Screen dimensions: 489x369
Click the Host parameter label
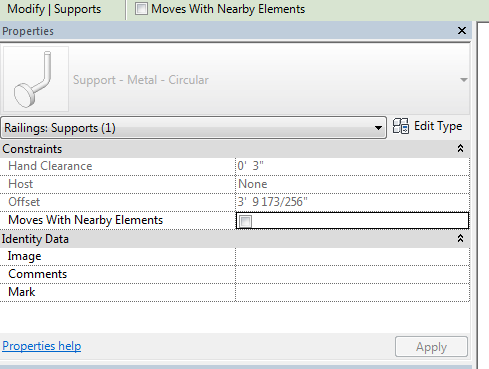point(20,184)
